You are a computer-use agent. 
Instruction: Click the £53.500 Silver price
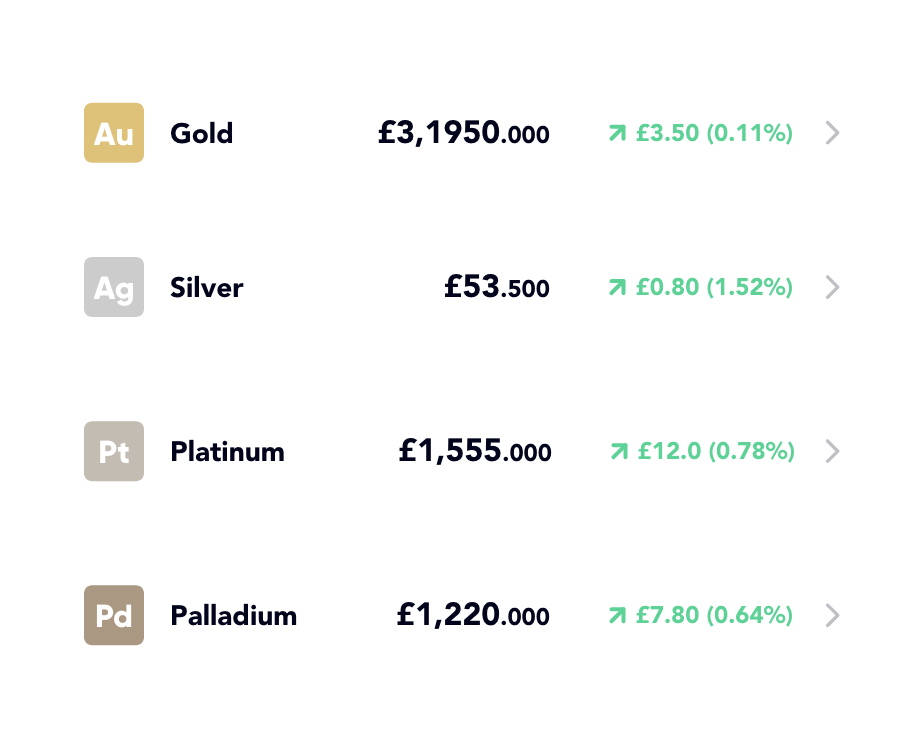point(497,287)
